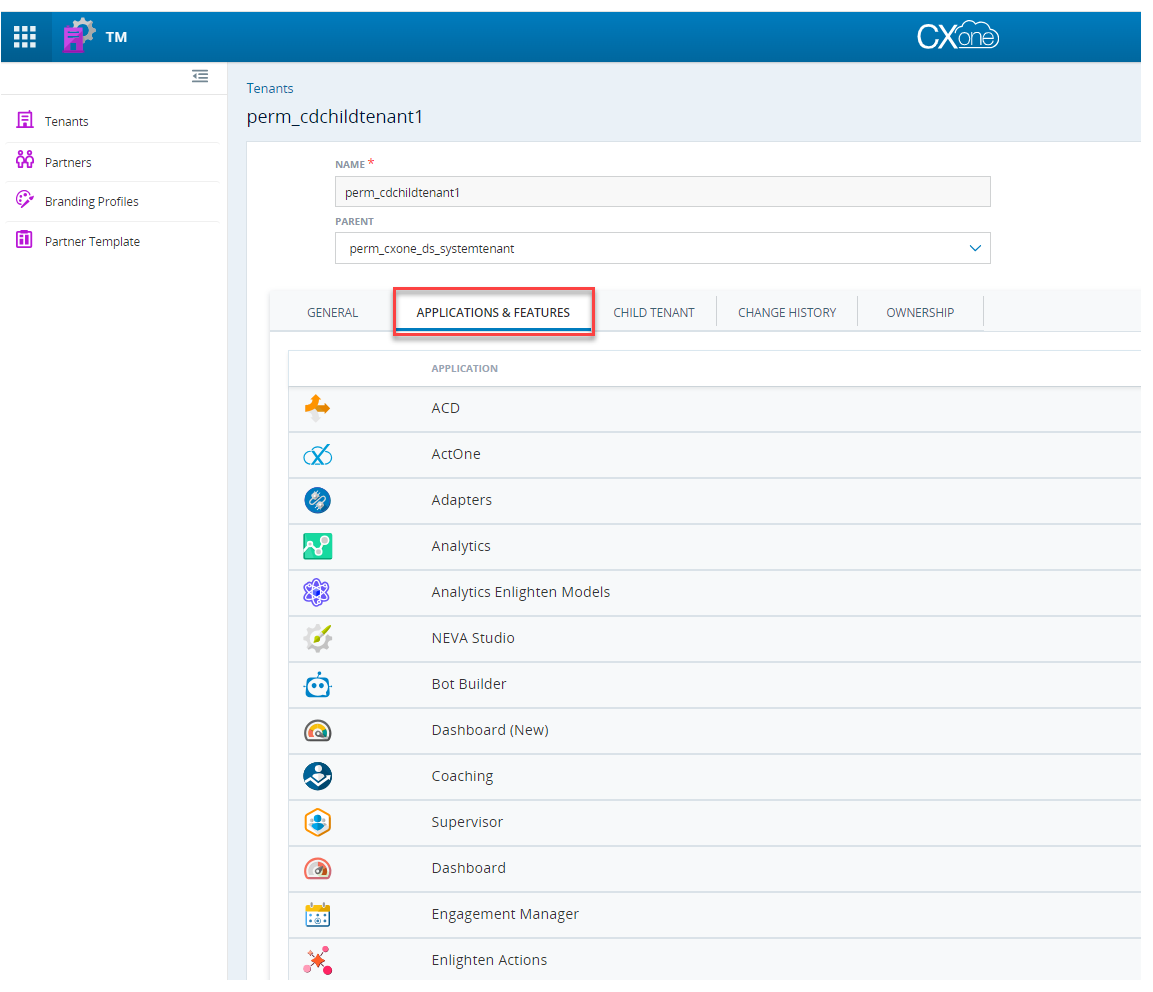The image size is (1153, 992).
Task: Click the ACD application icon
Action: [317, 407]
